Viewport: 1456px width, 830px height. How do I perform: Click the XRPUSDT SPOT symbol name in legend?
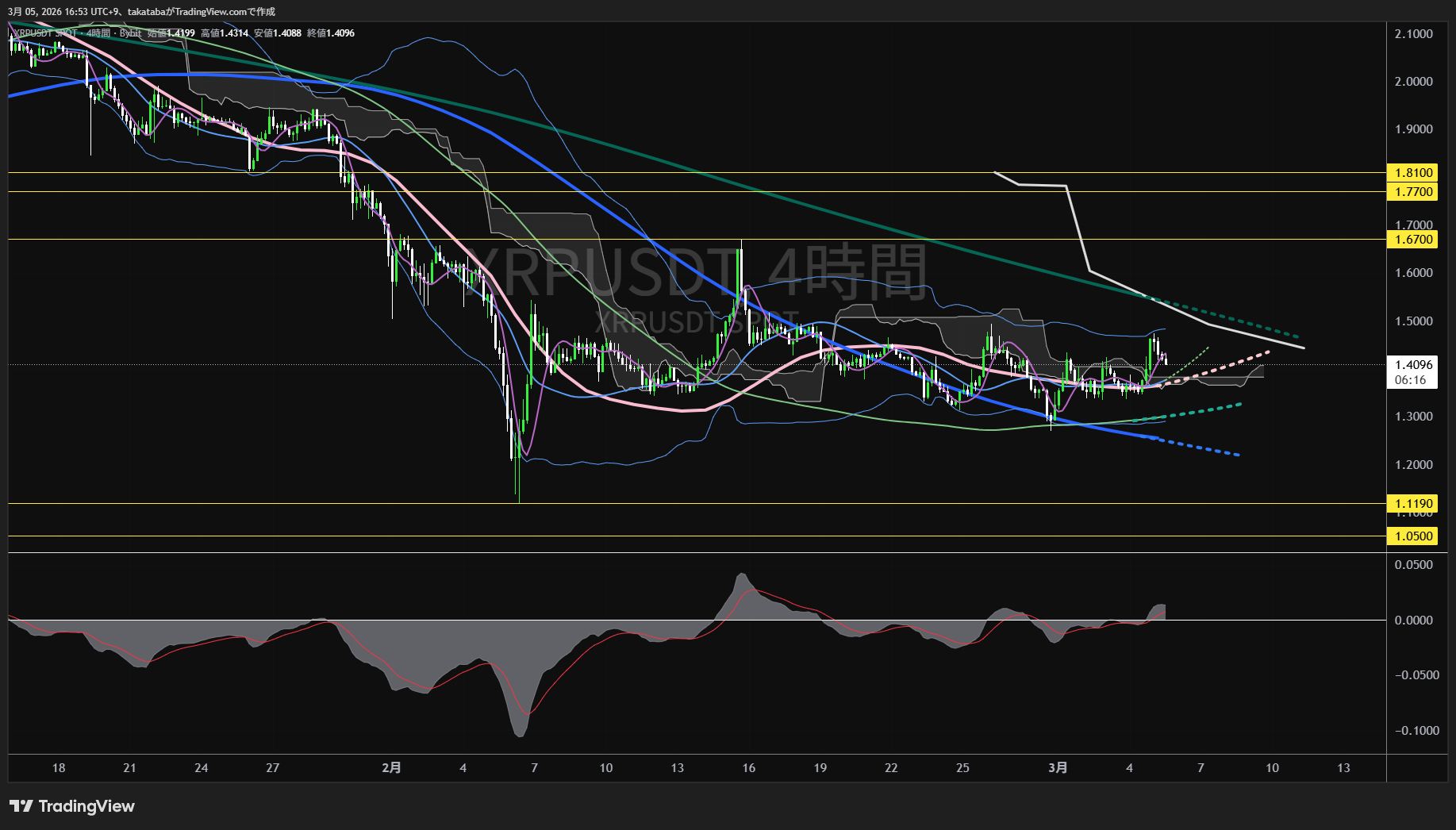click(x=48, y=33)
